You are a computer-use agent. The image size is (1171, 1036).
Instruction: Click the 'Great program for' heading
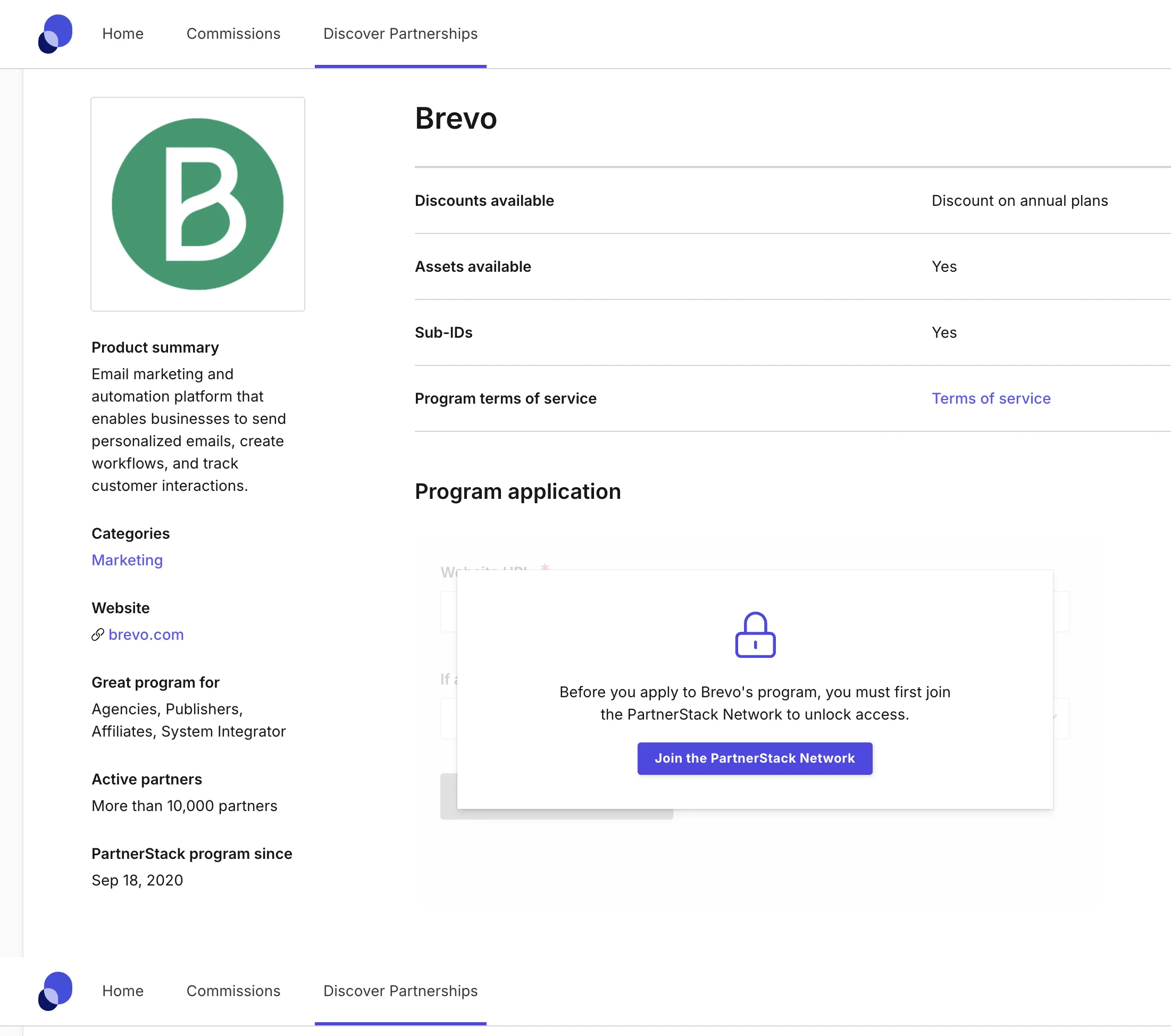point(155,682)
